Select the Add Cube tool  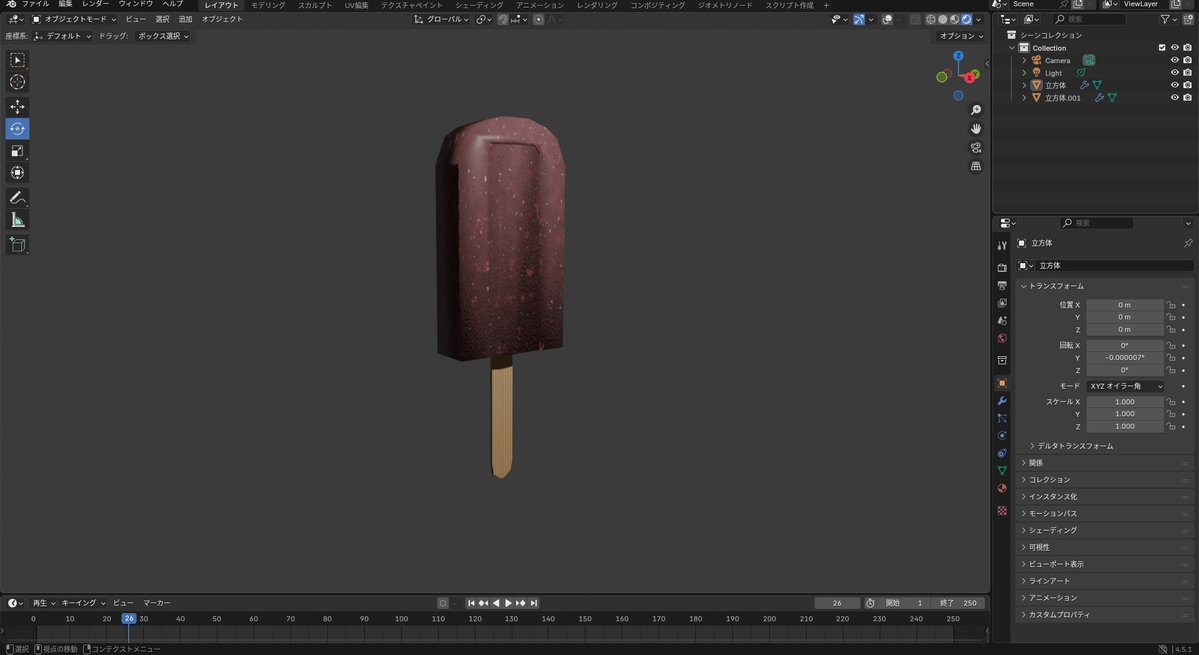point(17,245)
